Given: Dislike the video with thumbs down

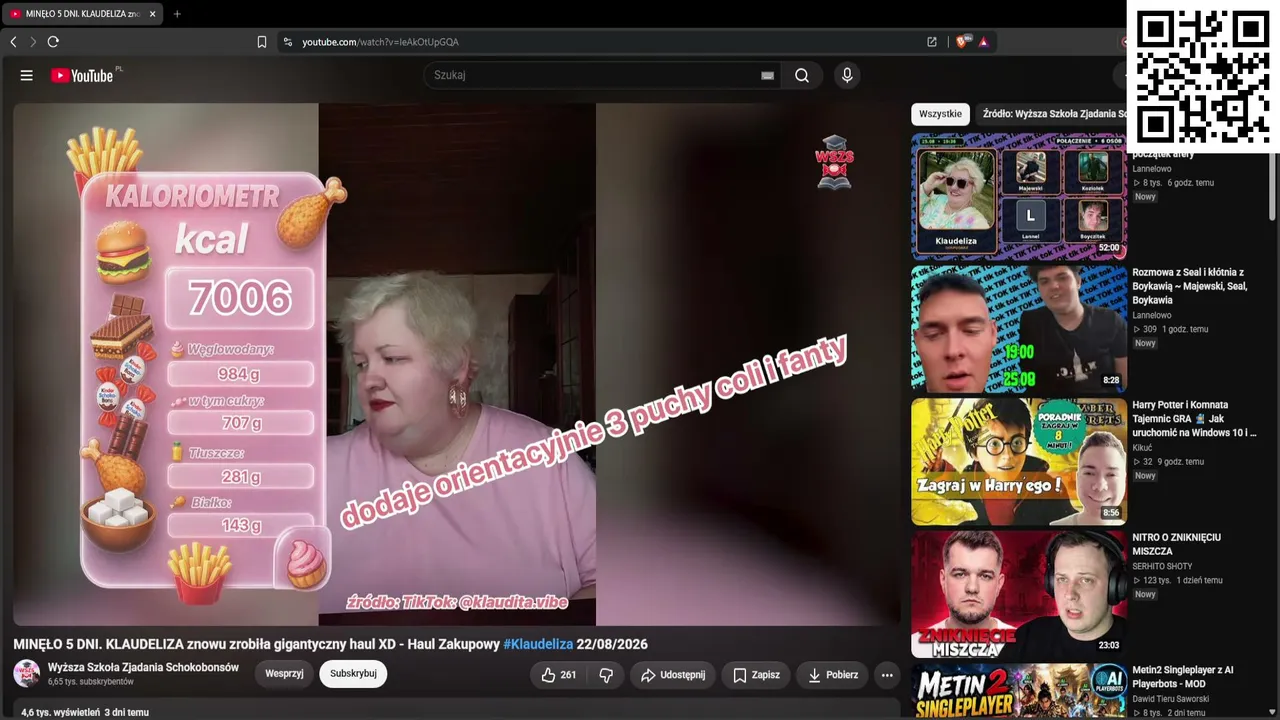Looking at the screenshot, I should pyautogui.click(x=606, y=675).
